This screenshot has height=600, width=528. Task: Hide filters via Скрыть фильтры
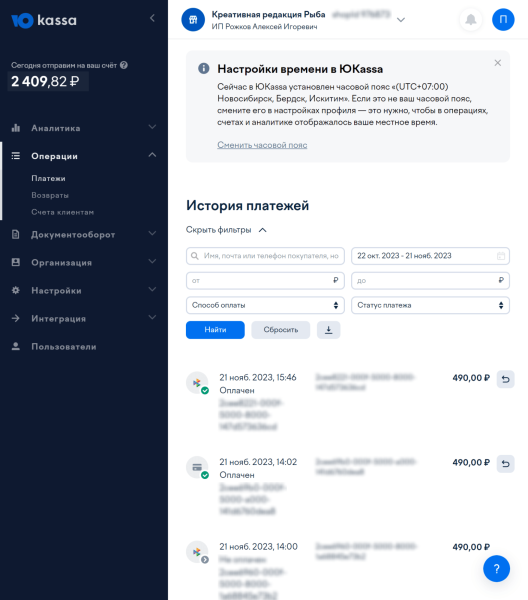pyautogui.click(x=226, y=230)
